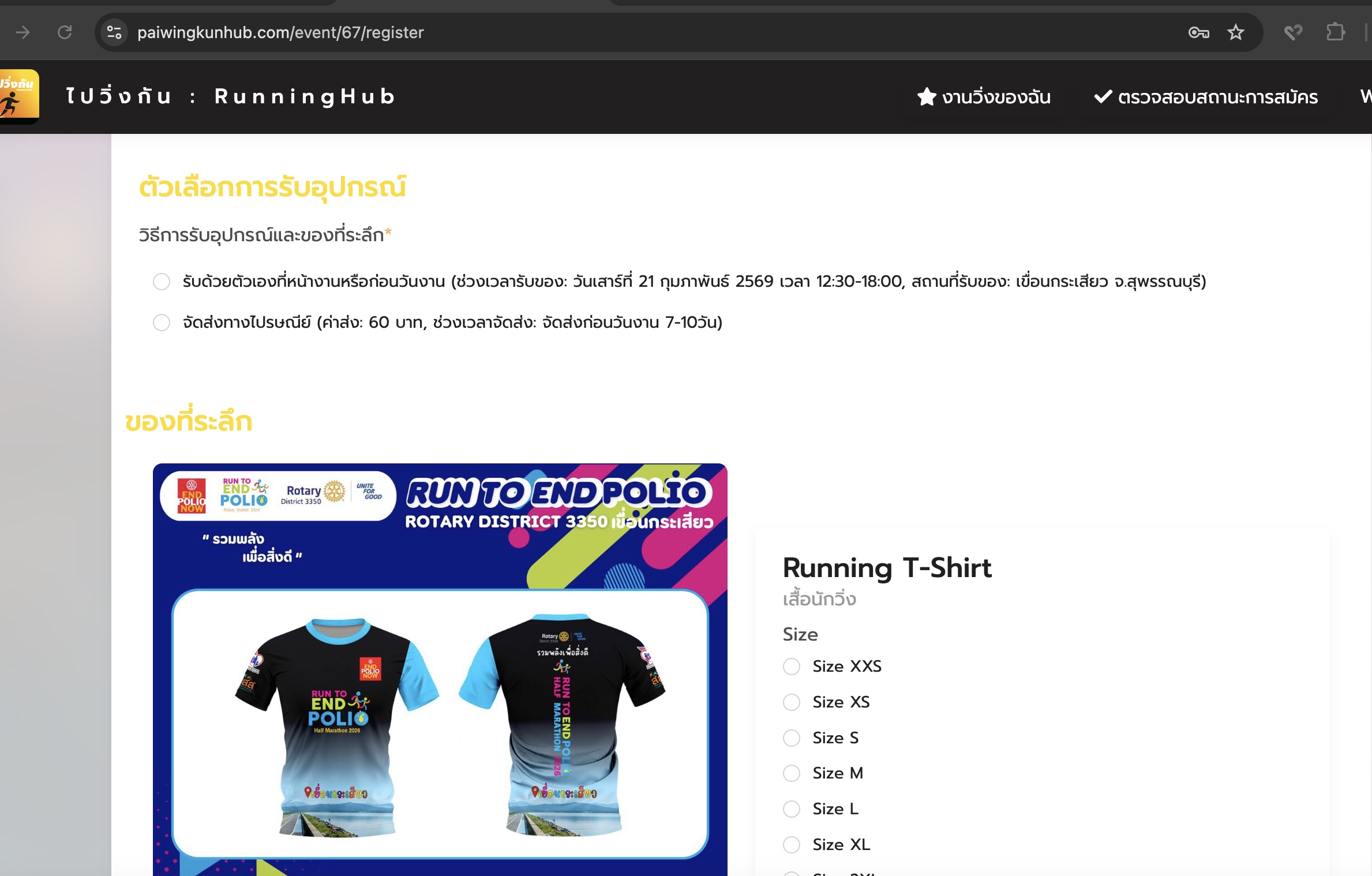This screenshot has height=876, width=1372.
Task: Choose Size XS shirt
Action: (792, 702)
